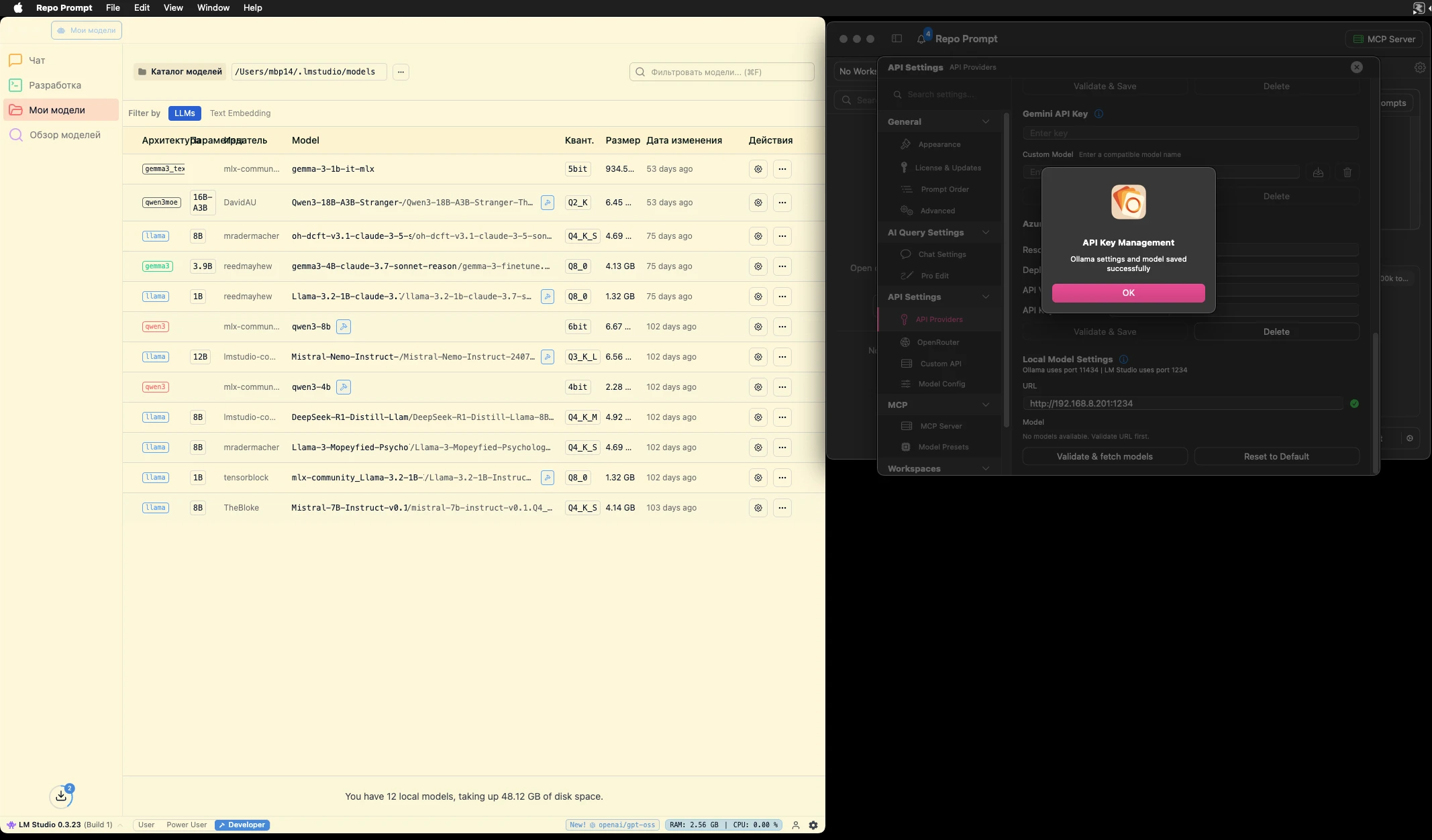Click the import icon beside Custom Model field
This screenshot has height=840, width=1432.
[x=1318, y=172]
